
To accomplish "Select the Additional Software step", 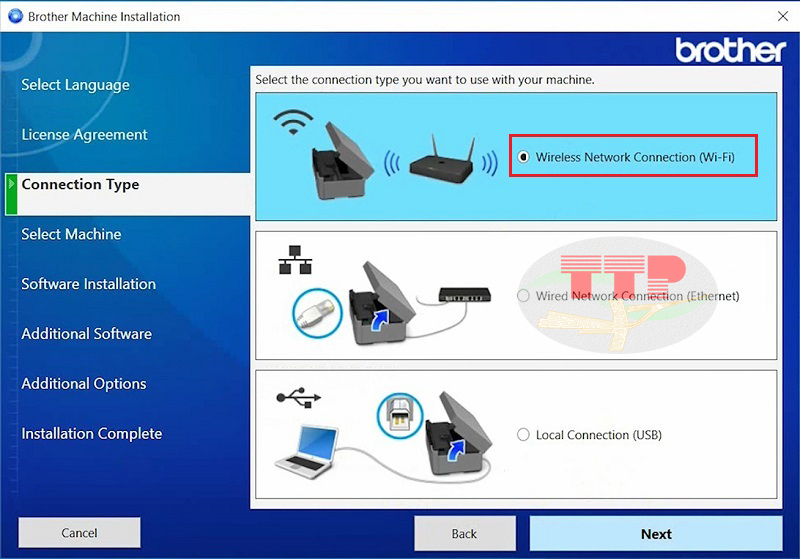I will point(87,334).
